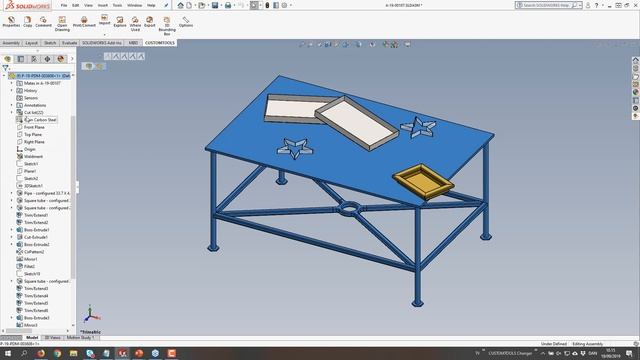Switch to the Evaluate ribbon tab

coord(69,43)
